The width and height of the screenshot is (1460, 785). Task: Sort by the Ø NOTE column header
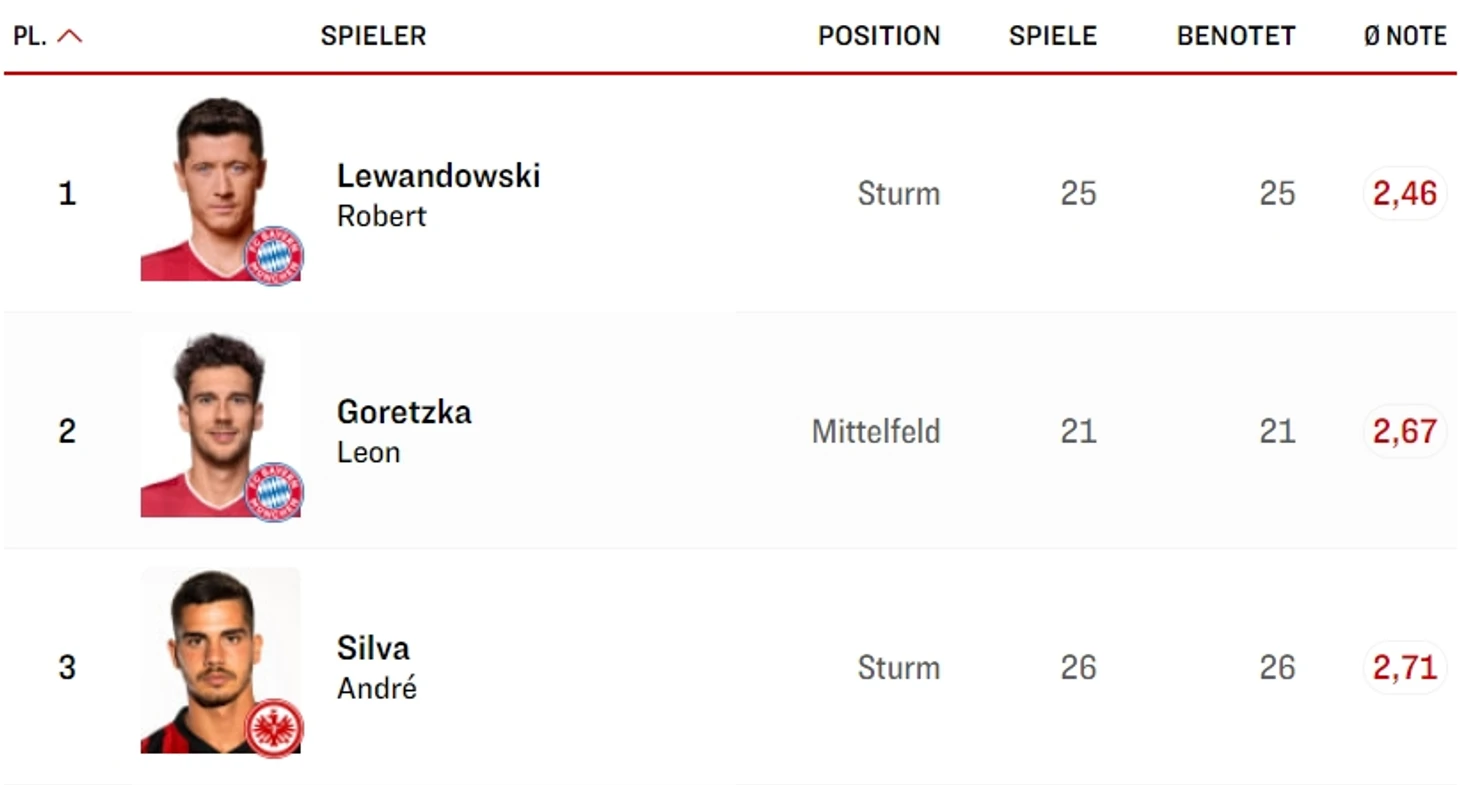pos(1405,36)
